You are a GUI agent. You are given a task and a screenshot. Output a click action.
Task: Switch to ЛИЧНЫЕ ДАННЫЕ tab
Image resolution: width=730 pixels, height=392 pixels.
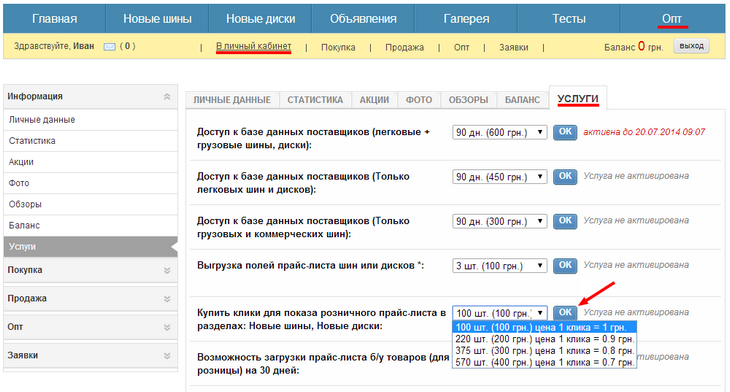[x=232, y=100]
